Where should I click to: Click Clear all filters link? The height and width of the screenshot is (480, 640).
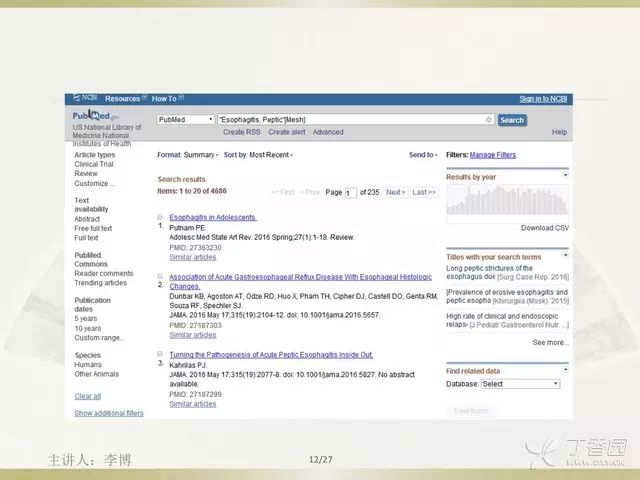87,396
